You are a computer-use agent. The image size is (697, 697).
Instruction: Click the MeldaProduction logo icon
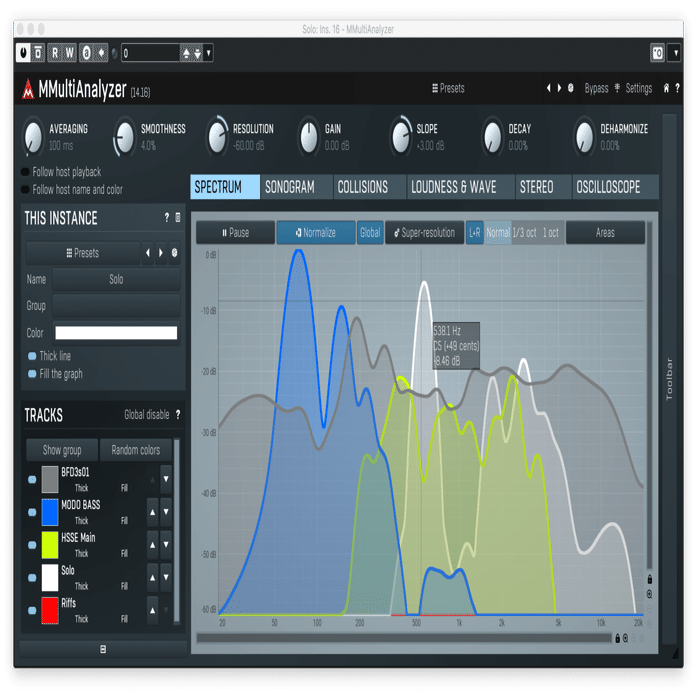(28, 89)
